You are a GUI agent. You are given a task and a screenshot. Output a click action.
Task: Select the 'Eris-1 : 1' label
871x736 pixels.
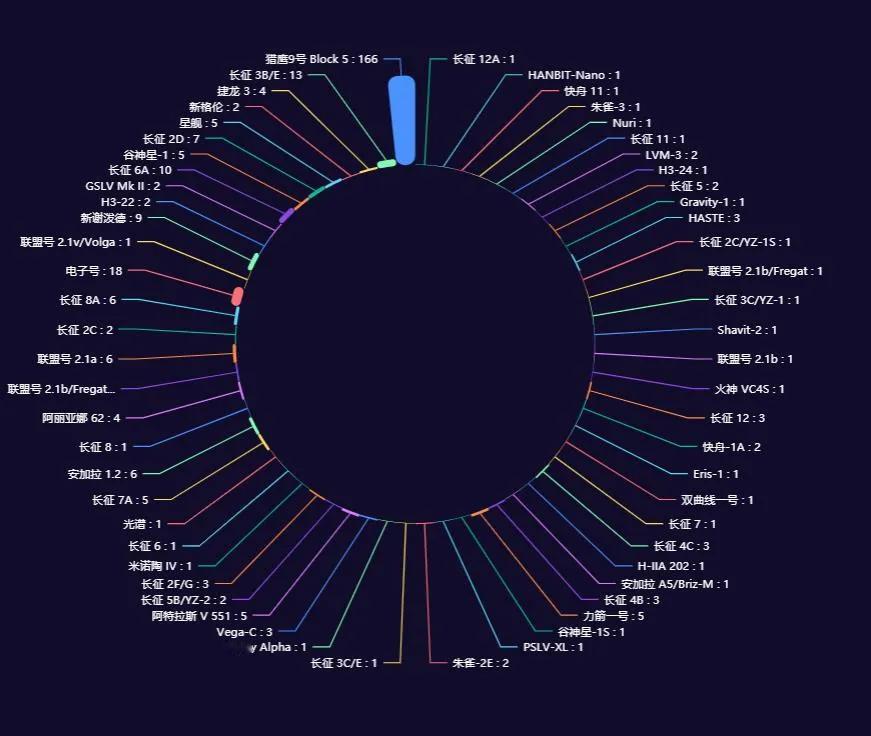point(716,474)
